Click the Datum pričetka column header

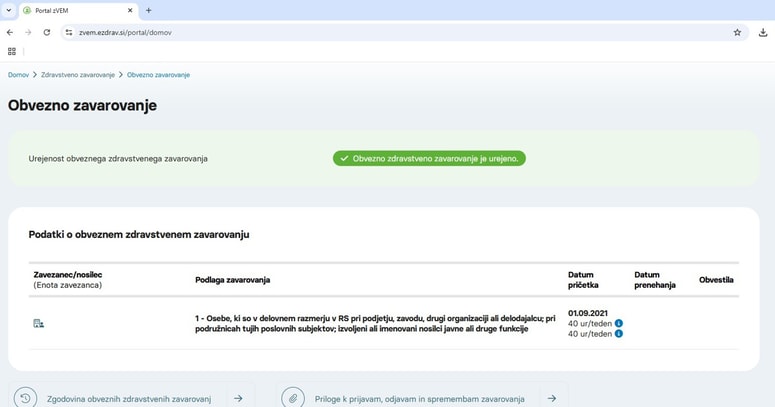583,280
